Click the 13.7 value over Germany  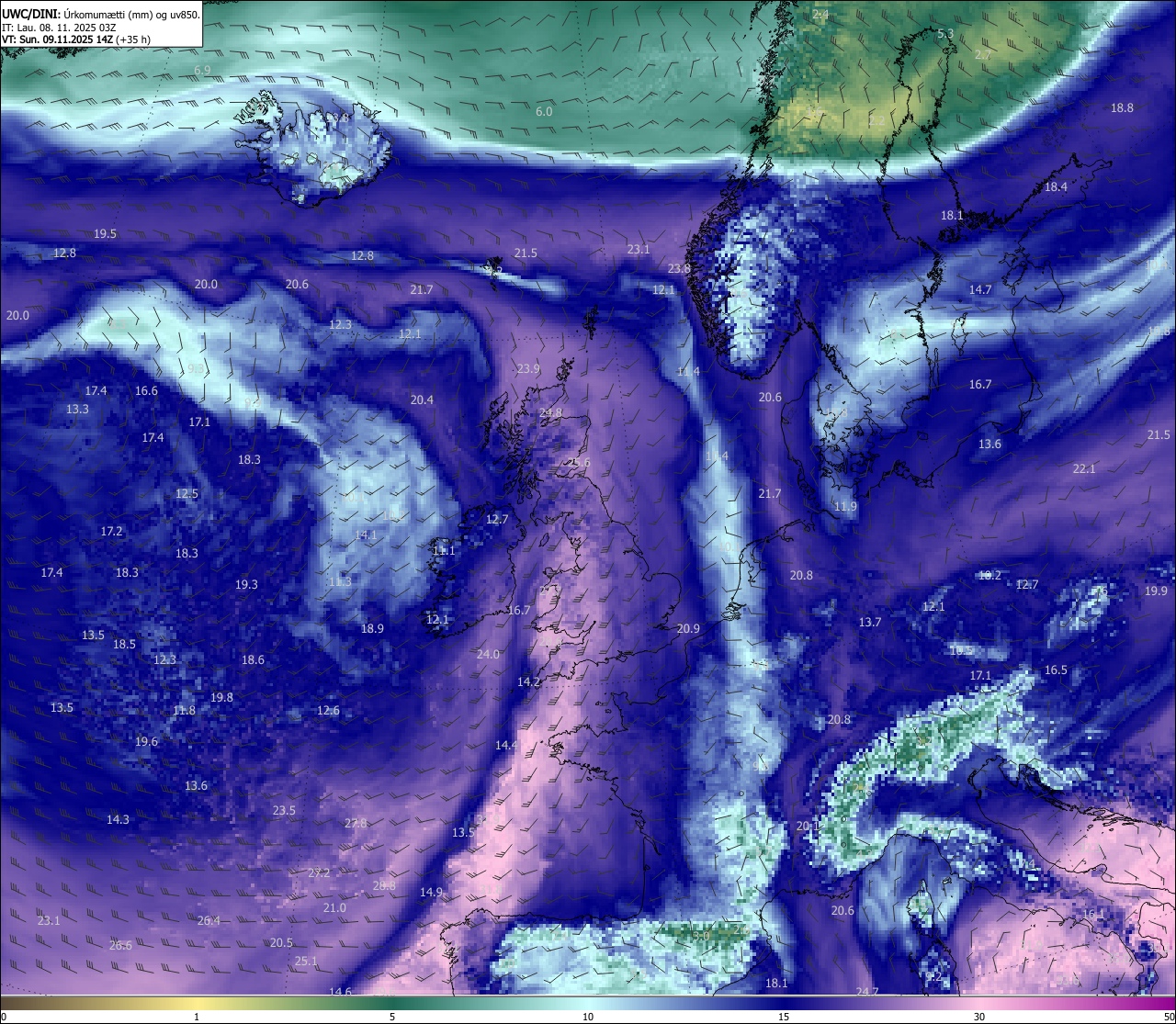(870, 622)
